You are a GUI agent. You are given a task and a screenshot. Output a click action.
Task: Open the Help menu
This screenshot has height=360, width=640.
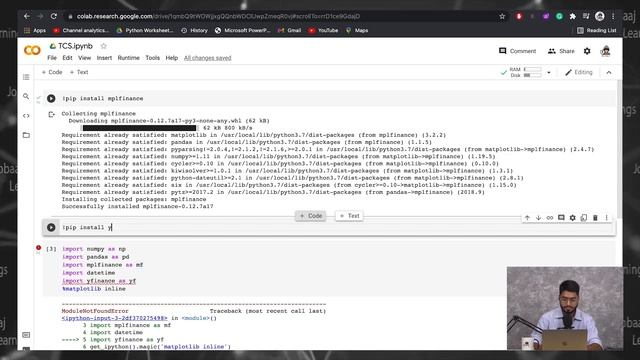point(171,58)
